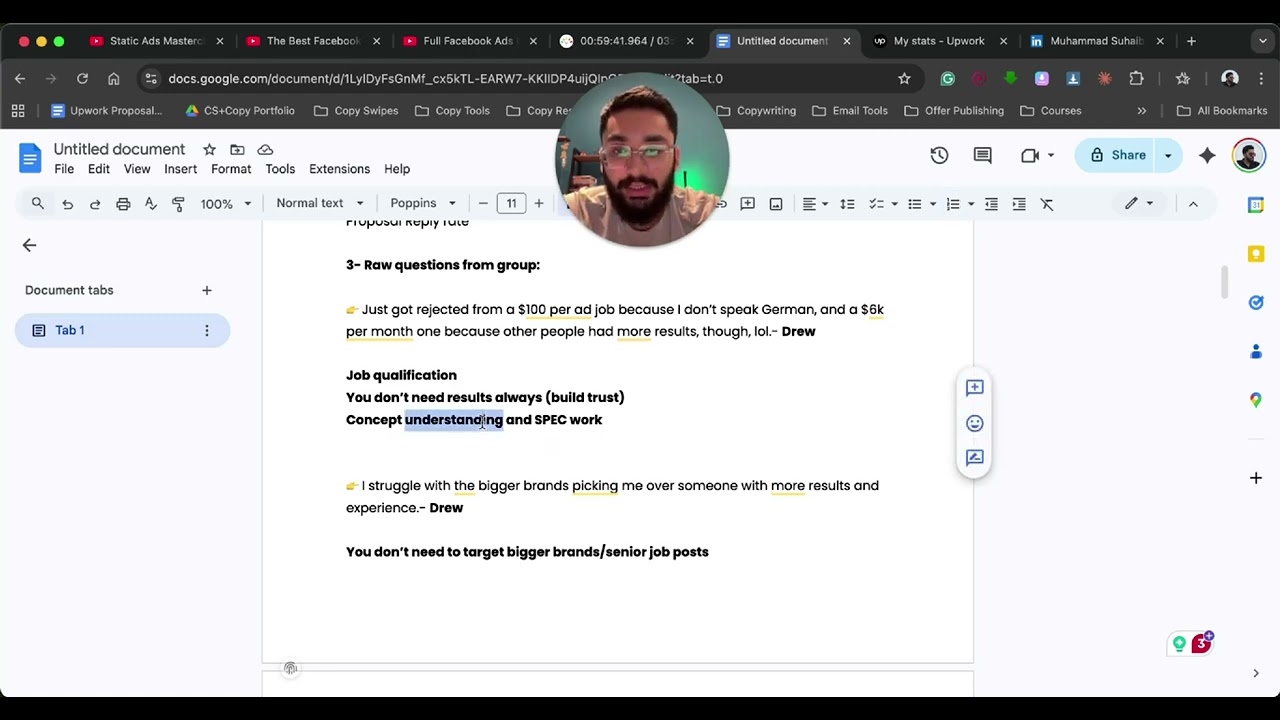Open the Docs home icon
Viewport: 1280px width, 720px height.
click(30, 158)
